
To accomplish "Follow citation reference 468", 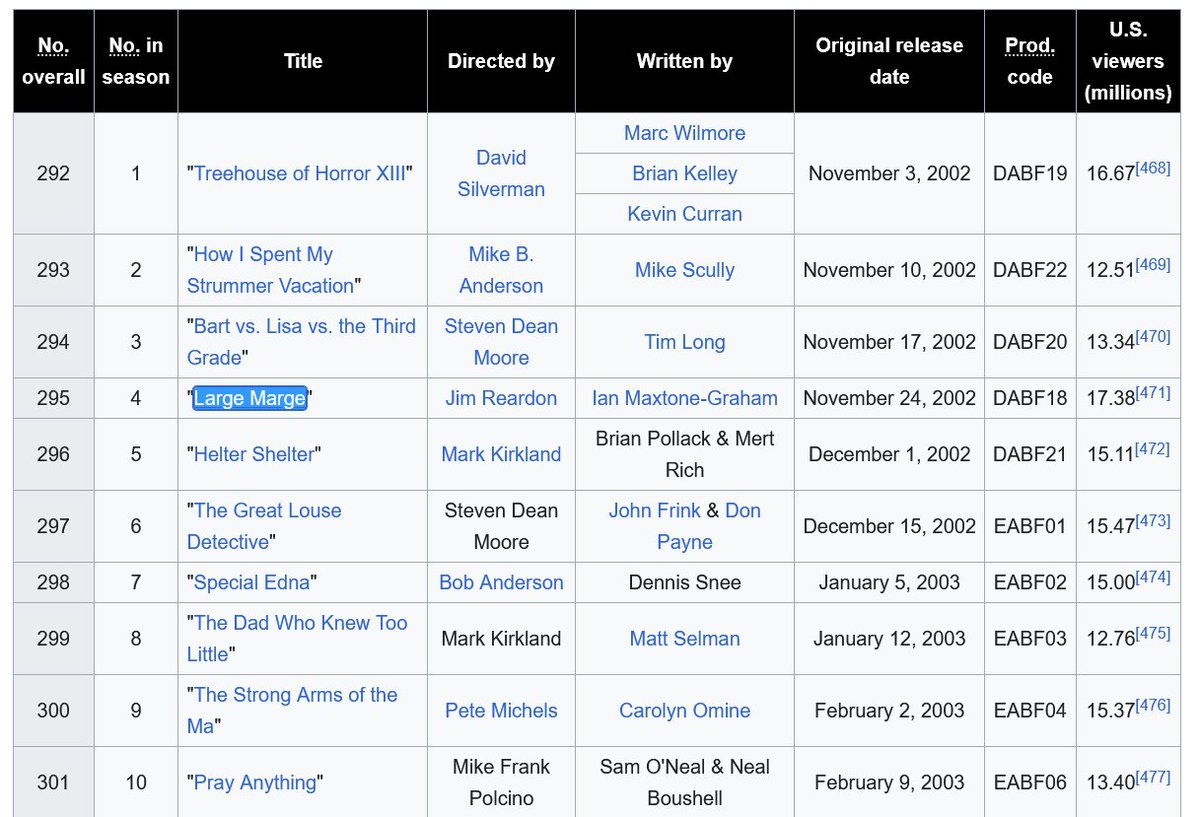I will pos(1152,168).
